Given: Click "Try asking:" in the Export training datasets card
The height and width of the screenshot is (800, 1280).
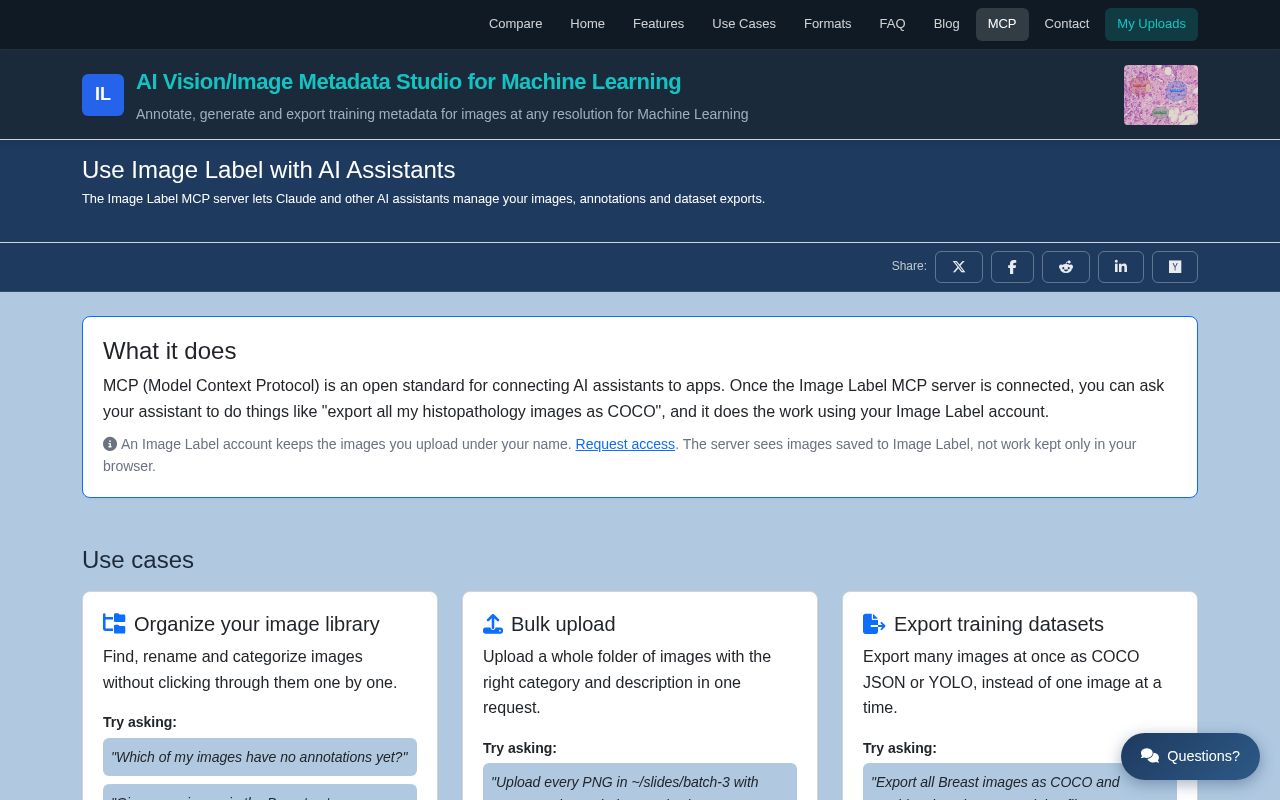Looking at the screenshot, I should point(900,748).
